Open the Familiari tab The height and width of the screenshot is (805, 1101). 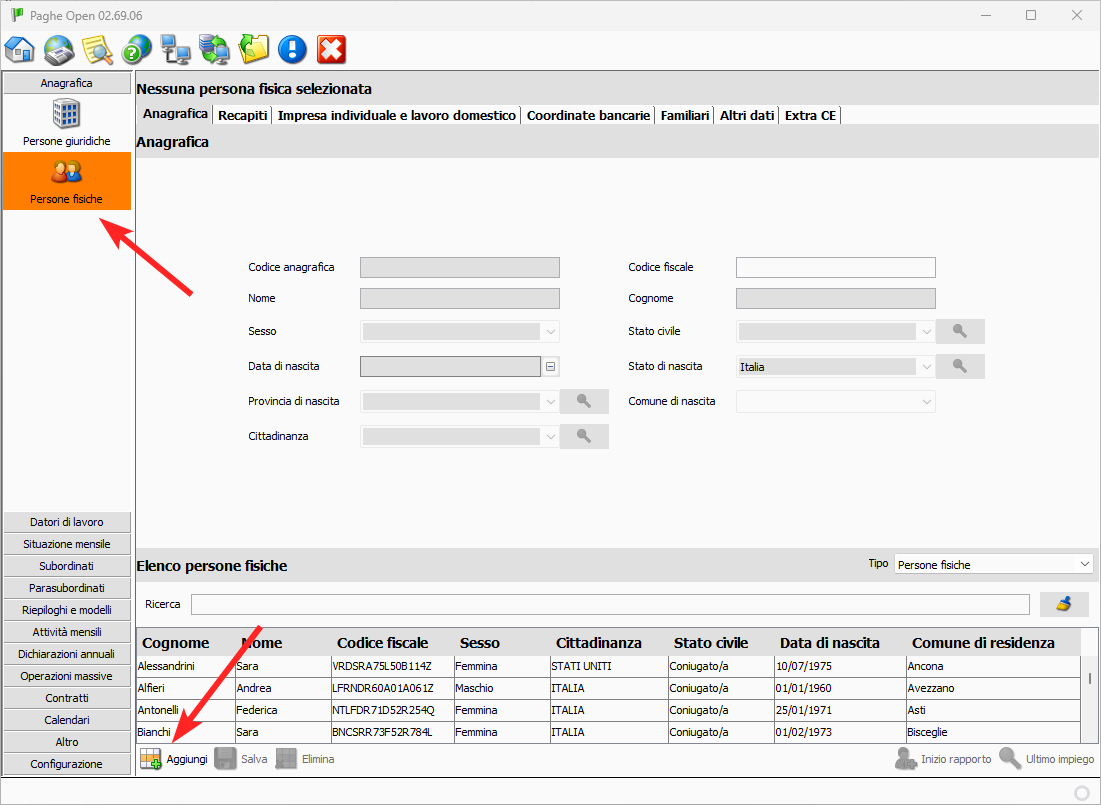tap(685, 115)
